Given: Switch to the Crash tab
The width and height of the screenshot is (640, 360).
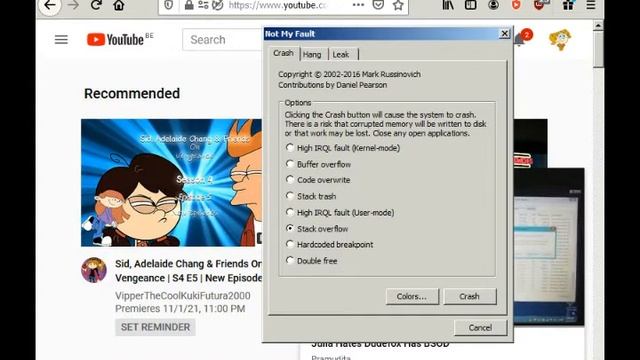Looking at the screenshot, I should point(284,53).
